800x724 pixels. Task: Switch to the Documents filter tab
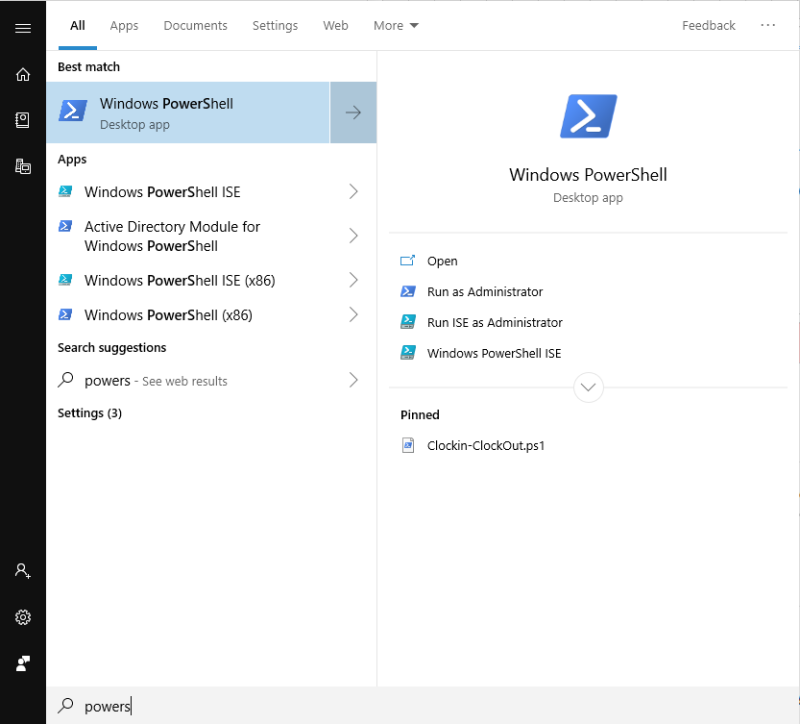(x=195, y=25)
